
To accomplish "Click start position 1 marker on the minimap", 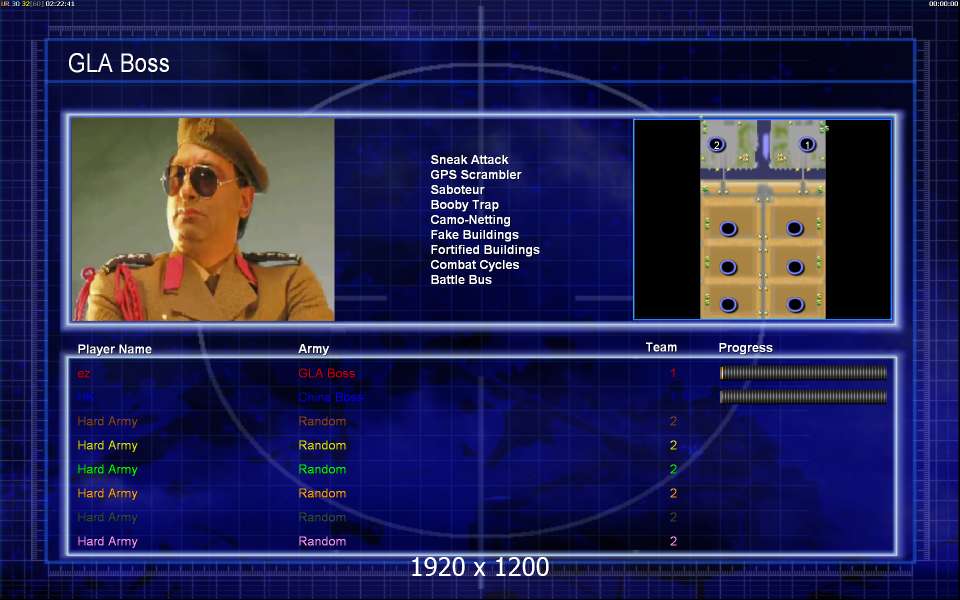I will [807, 145].
